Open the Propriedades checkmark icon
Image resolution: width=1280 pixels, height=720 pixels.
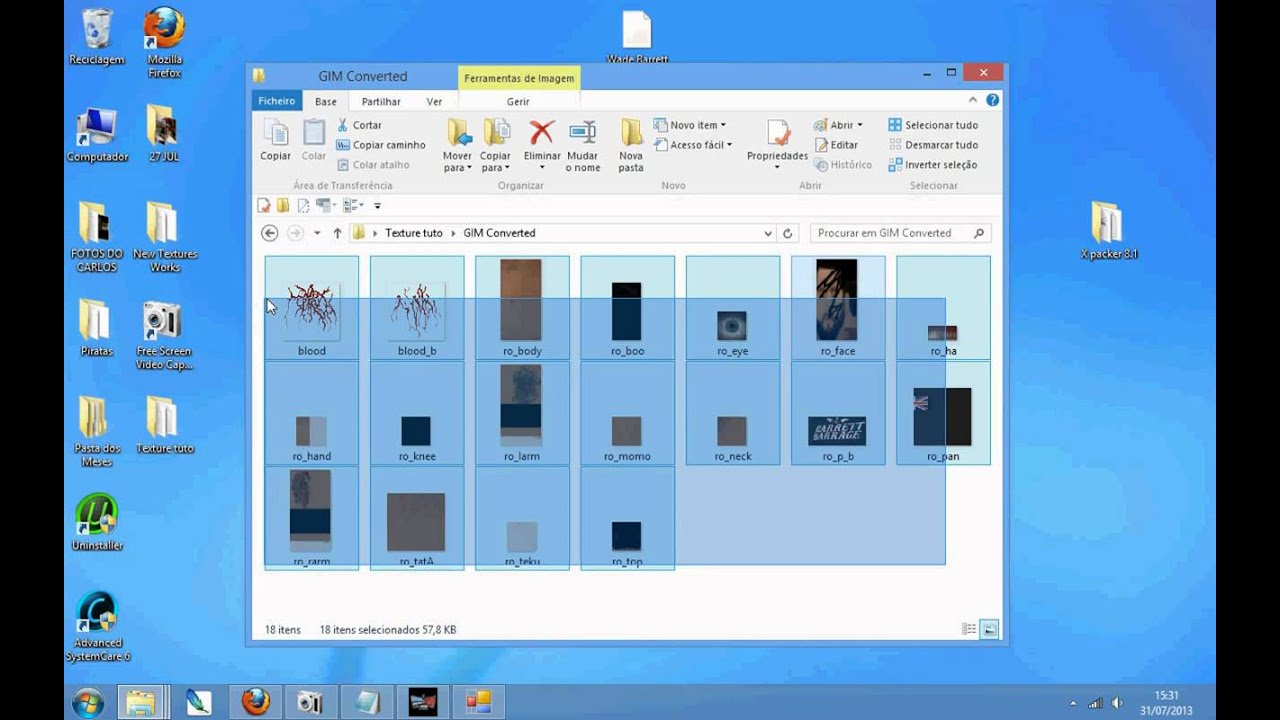pyautogui.click(x=777, y=132)
